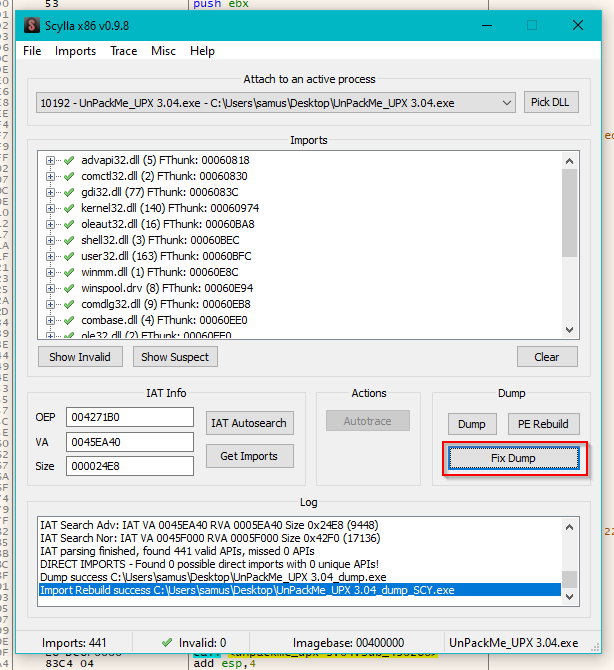Select combase.dll (4) FThunk: 00060EE0 row

[x=164, y=320]
